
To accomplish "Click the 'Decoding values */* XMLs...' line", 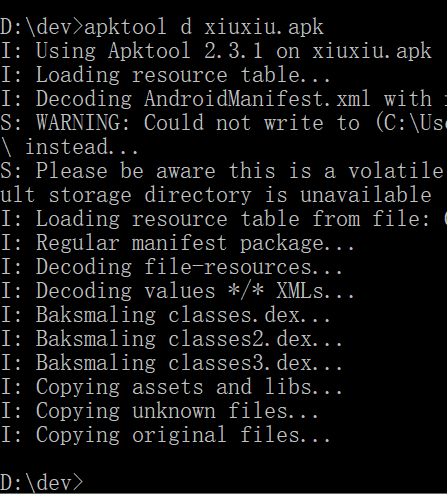I will 177,291.
